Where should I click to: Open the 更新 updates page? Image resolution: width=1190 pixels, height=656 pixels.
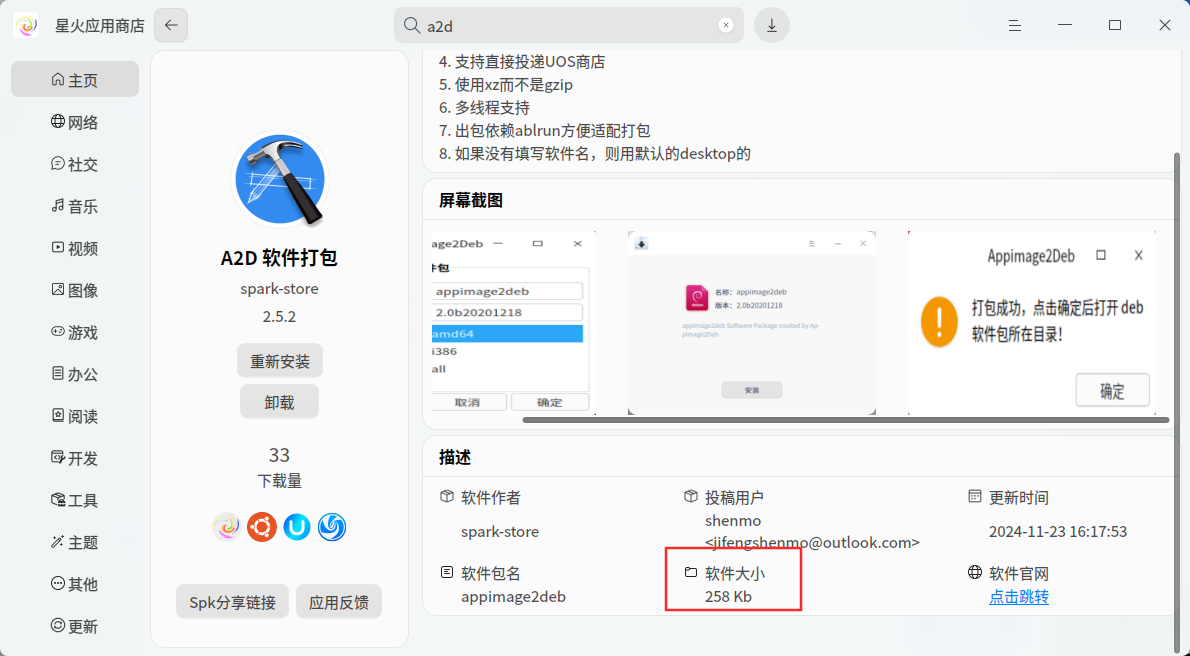(x=74, y=626)
